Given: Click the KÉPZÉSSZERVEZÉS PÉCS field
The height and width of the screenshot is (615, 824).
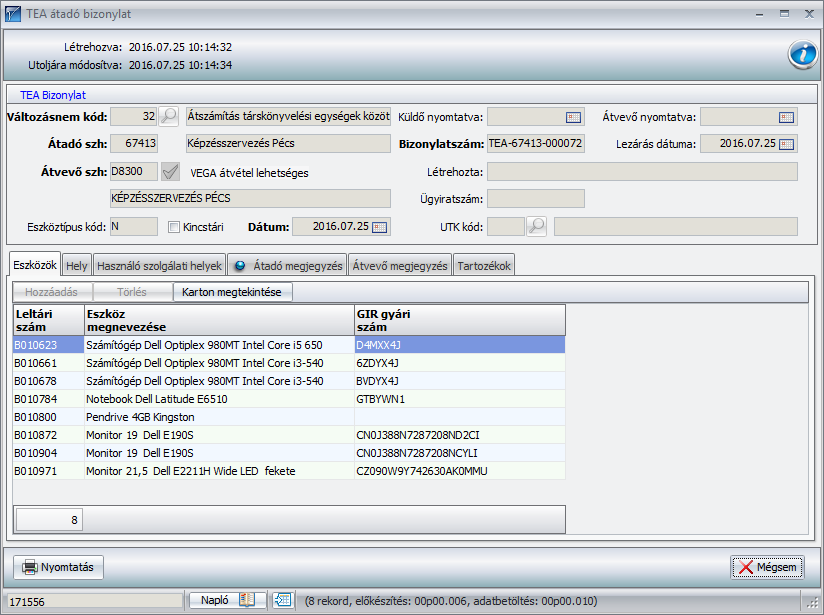Looking at the screenshot, I should pos(250,199).
